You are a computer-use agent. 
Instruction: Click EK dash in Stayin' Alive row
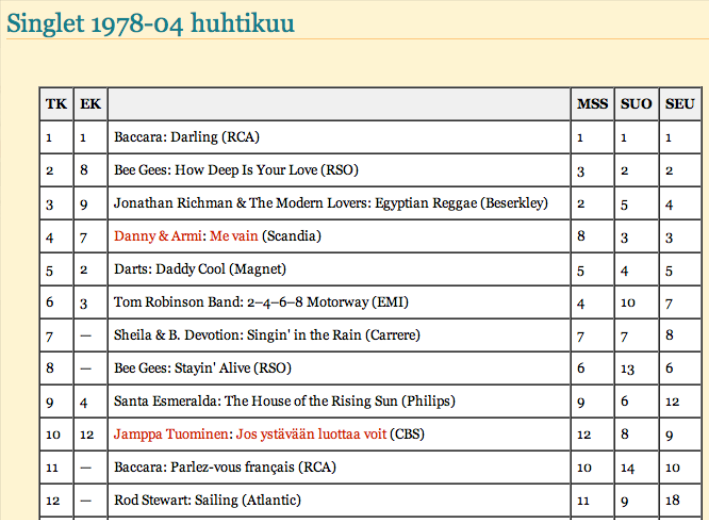click(85, 369)
